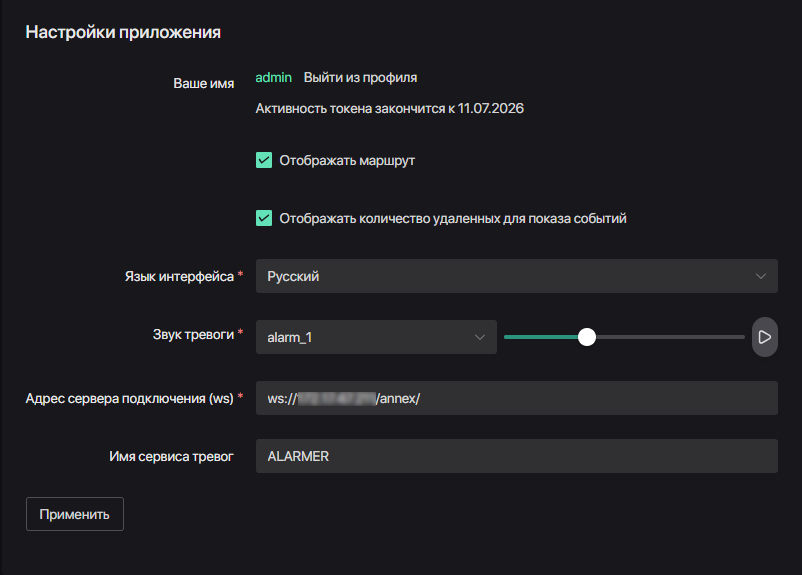Click the 'admin' username

[274, 77]
